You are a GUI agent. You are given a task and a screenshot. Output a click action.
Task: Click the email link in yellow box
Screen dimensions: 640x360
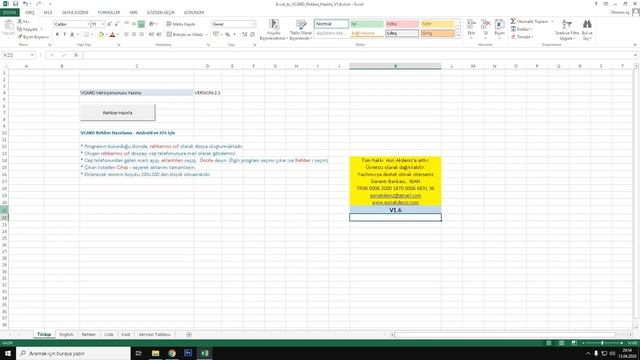395,196
